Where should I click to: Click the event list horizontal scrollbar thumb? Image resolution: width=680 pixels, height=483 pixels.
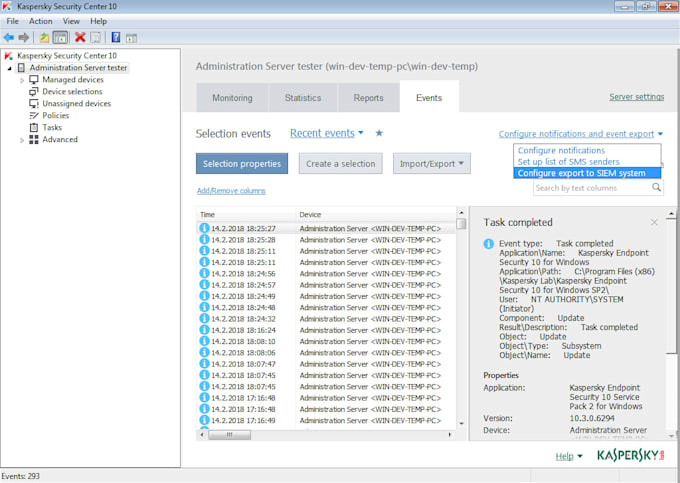tap(229, 434)
